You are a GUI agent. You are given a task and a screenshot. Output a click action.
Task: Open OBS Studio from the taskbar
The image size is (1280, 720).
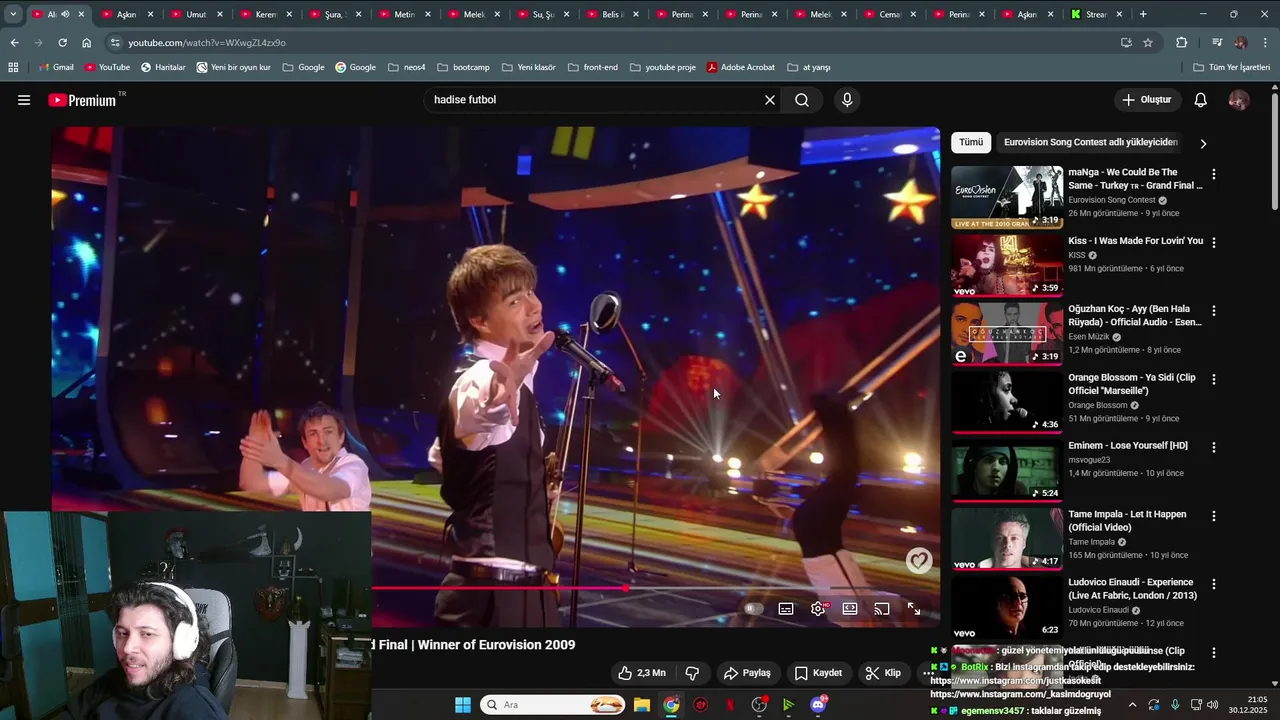click(759, 705)
